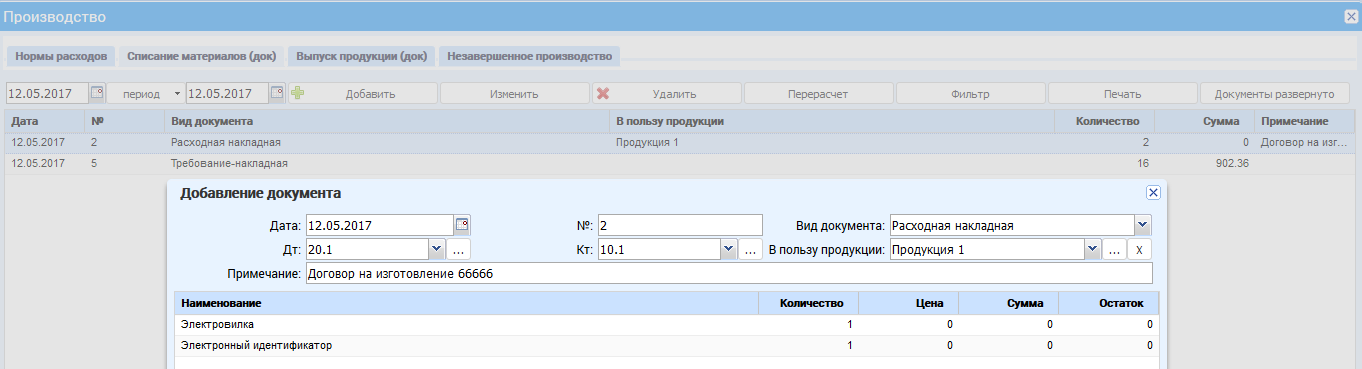This screenshot has width=1362, height=369.
Task: Click the Перерасчет button
Action: point(819,94)
